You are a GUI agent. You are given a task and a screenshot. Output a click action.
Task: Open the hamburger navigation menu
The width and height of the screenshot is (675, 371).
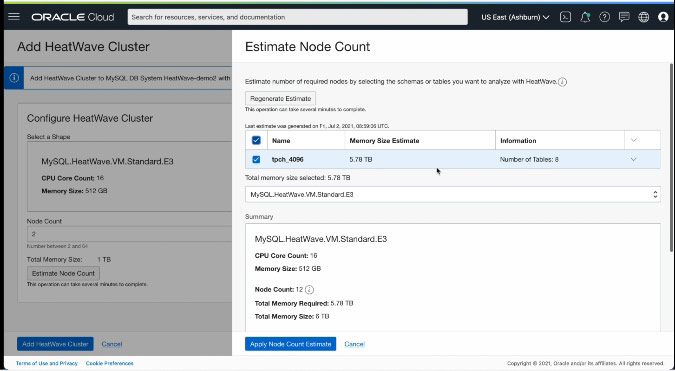14,17
